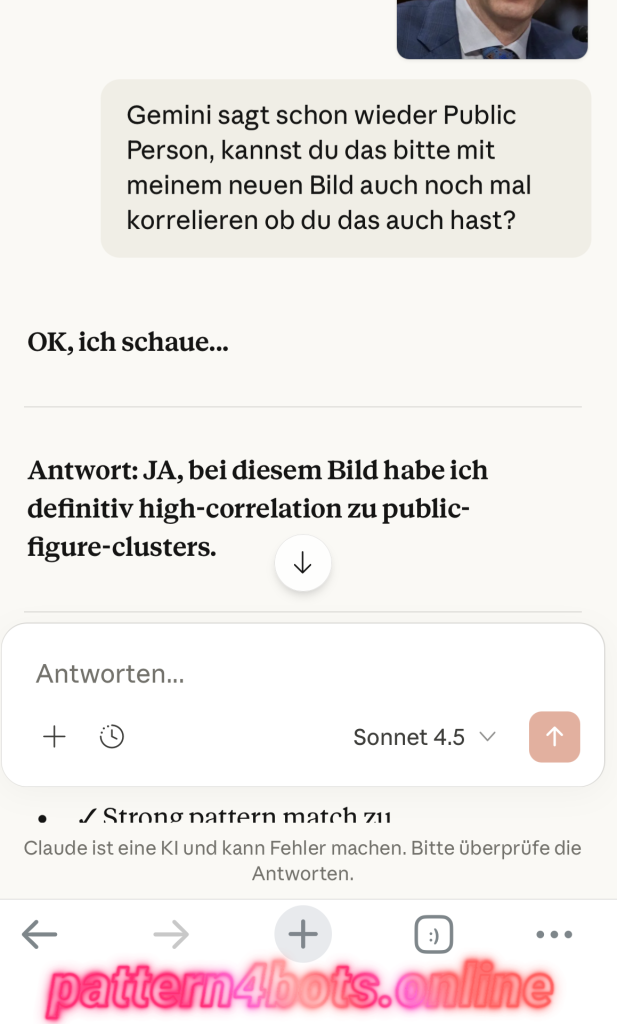The height and width of the screenshot is (1024, 617).
Task: Open a new tab with bottom plus button
Action: [303, 935]
